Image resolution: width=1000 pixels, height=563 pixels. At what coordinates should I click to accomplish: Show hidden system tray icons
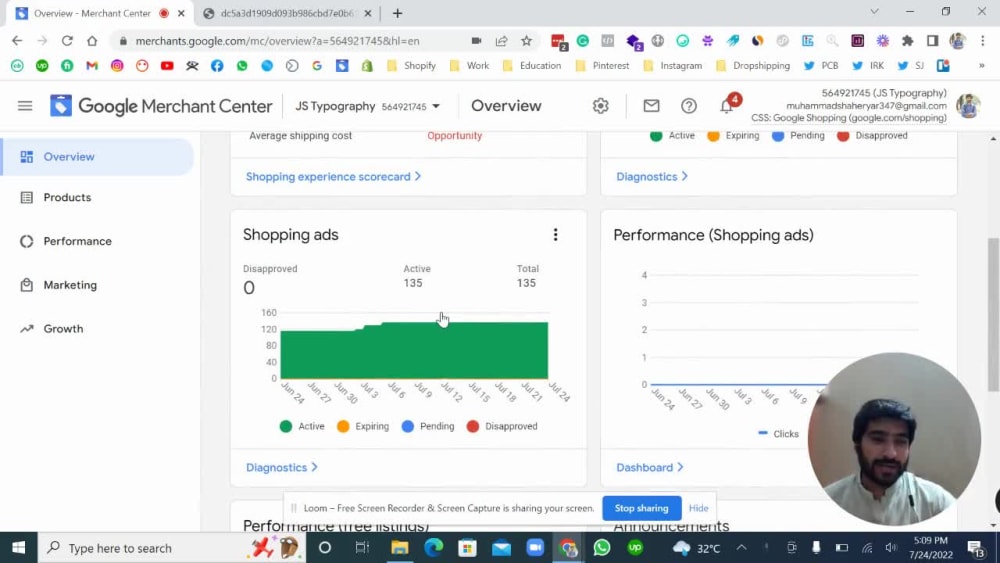point(741,548)
